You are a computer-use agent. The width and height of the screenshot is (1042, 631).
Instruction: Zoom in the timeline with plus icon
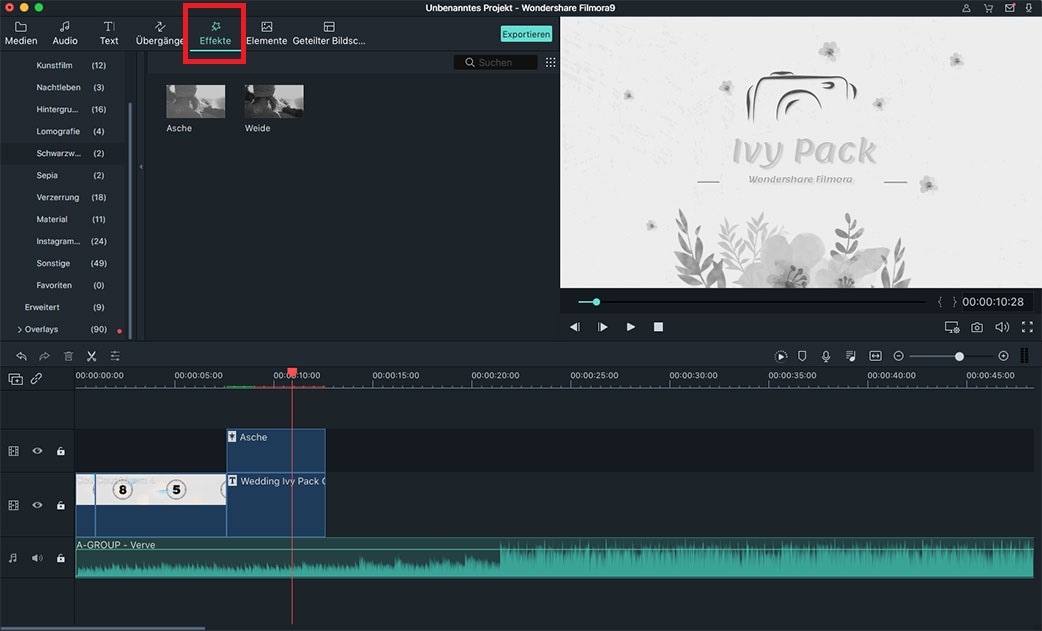[x=1003, y=356]
